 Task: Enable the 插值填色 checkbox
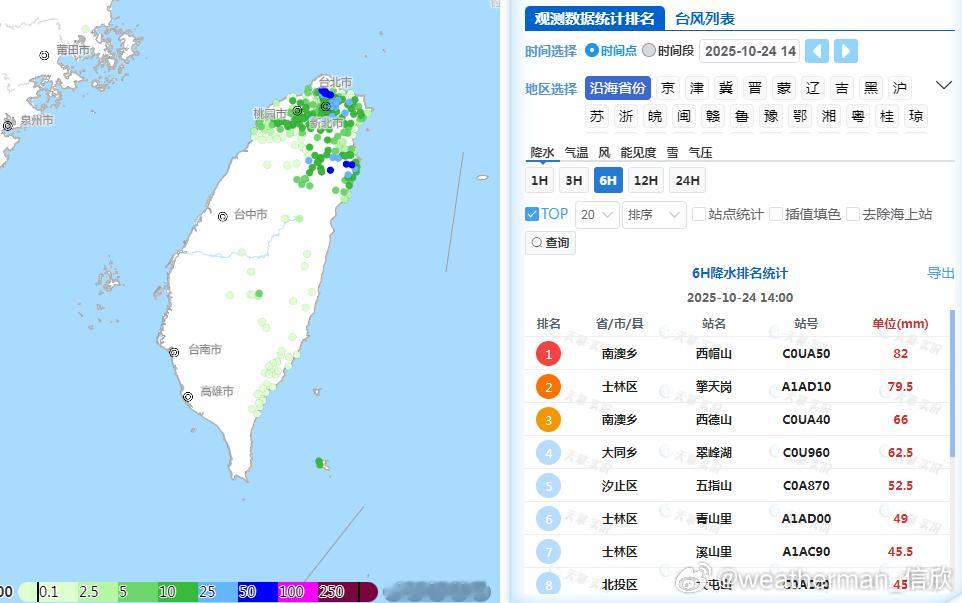point(776,214)
